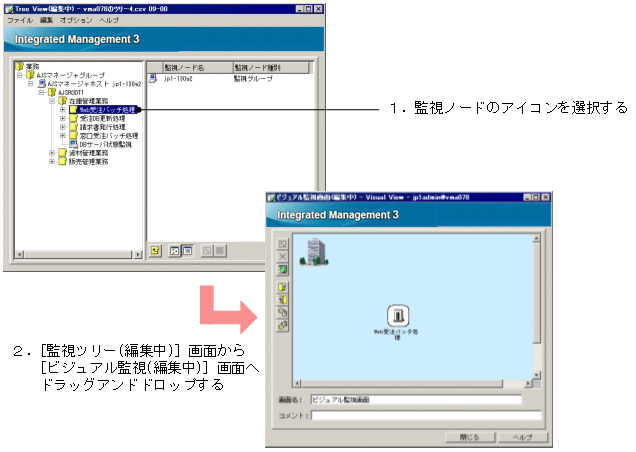636x452 pixels.
Task: Select the Web受注バッチ処理 node icon on map
Action: coord(398,315)
